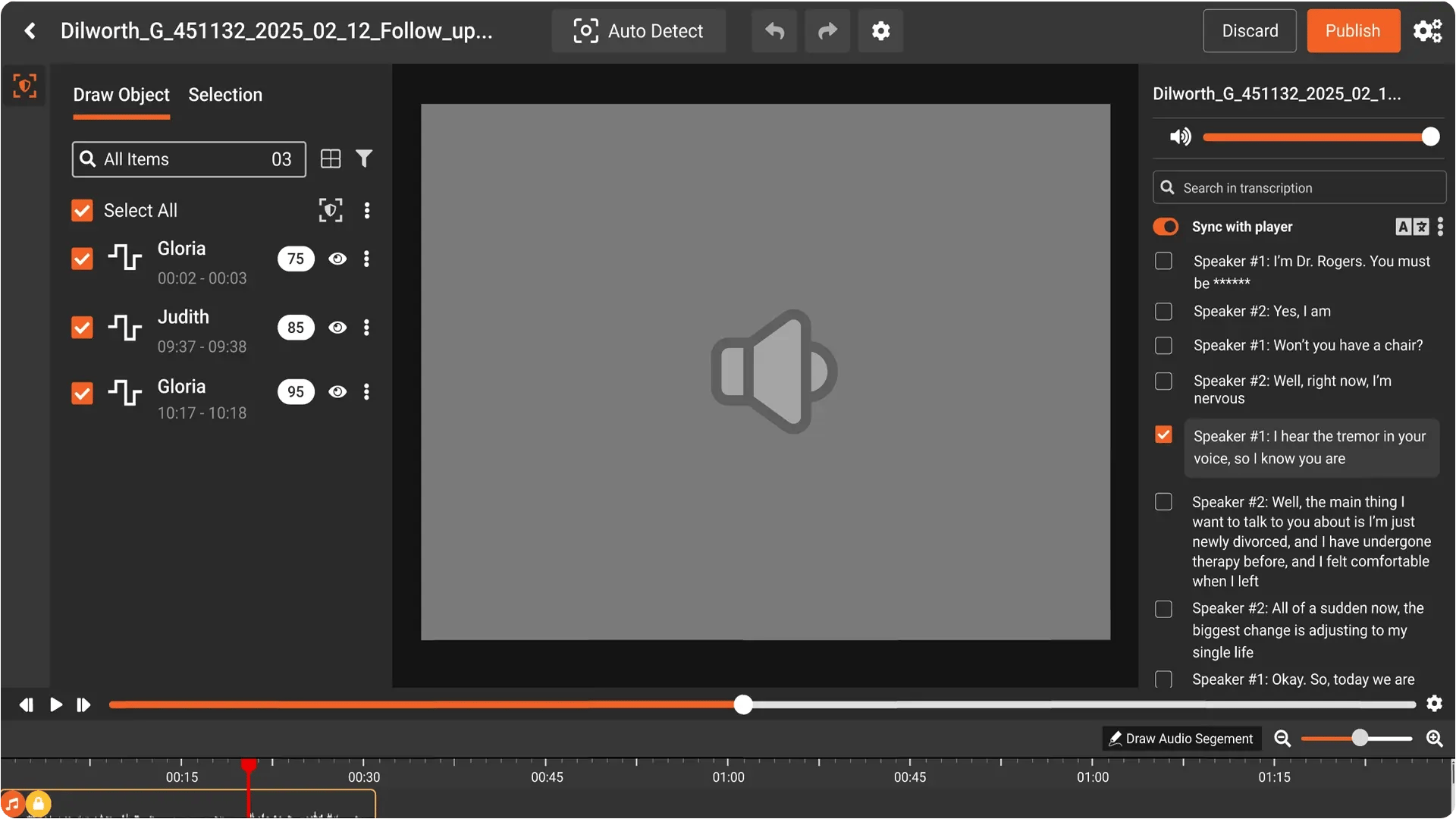
Task: Undo the last action
Action: pos(774,31)
